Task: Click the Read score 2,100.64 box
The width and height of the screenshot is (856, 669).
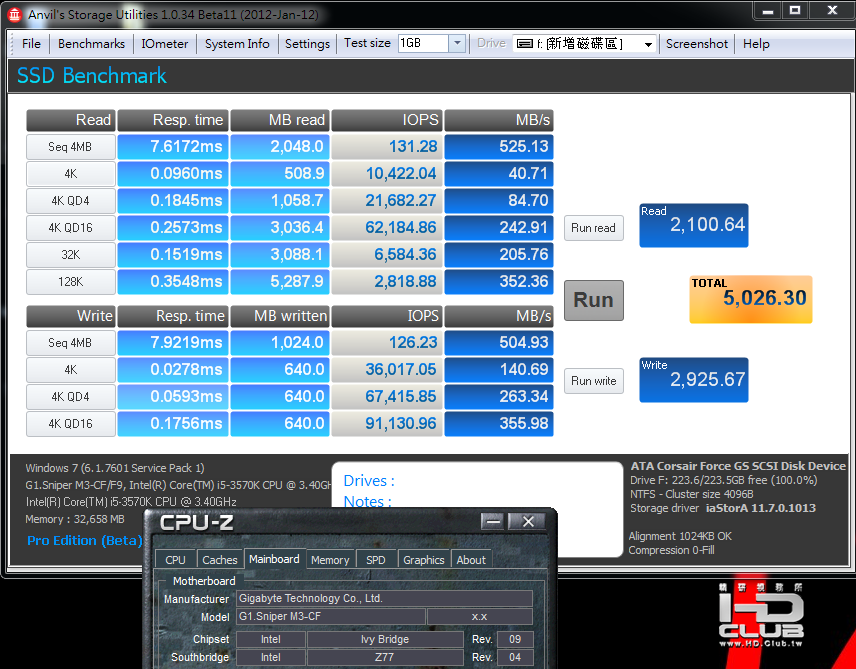Action: [694, 225]
